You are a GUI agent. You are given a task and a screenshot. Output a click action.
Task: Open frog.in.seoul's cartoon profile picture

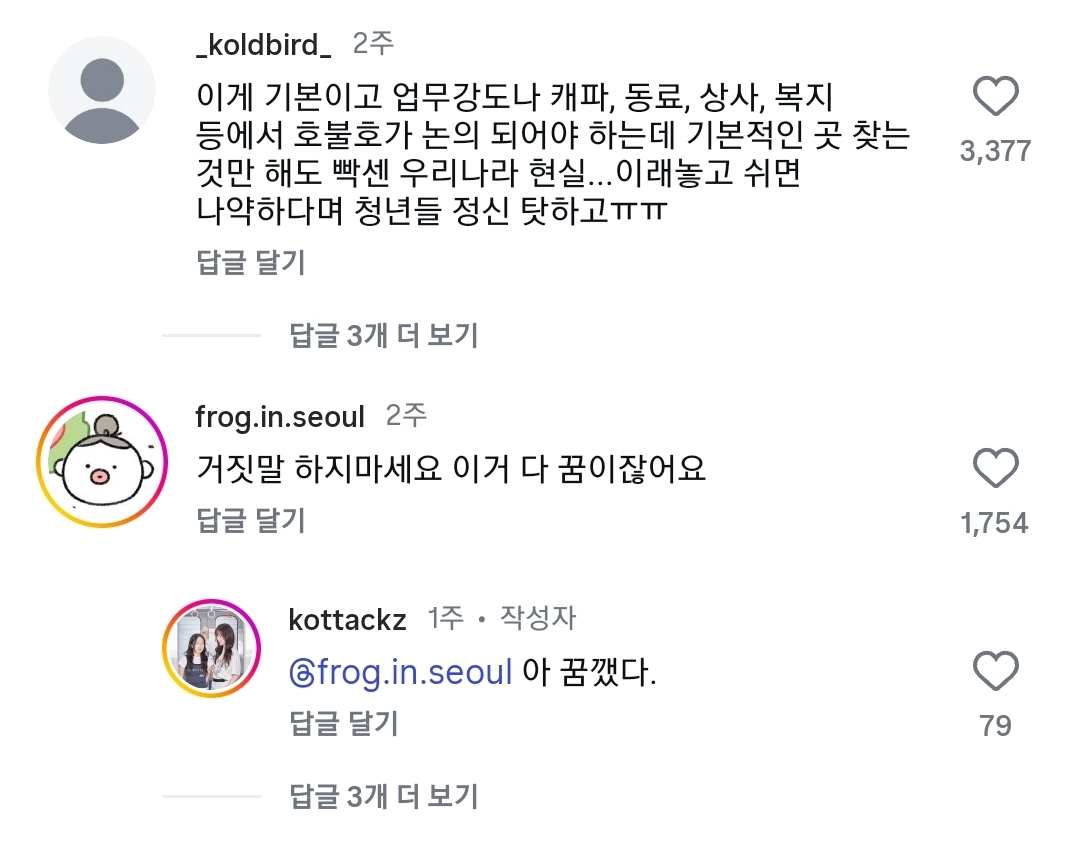(101, 462)
